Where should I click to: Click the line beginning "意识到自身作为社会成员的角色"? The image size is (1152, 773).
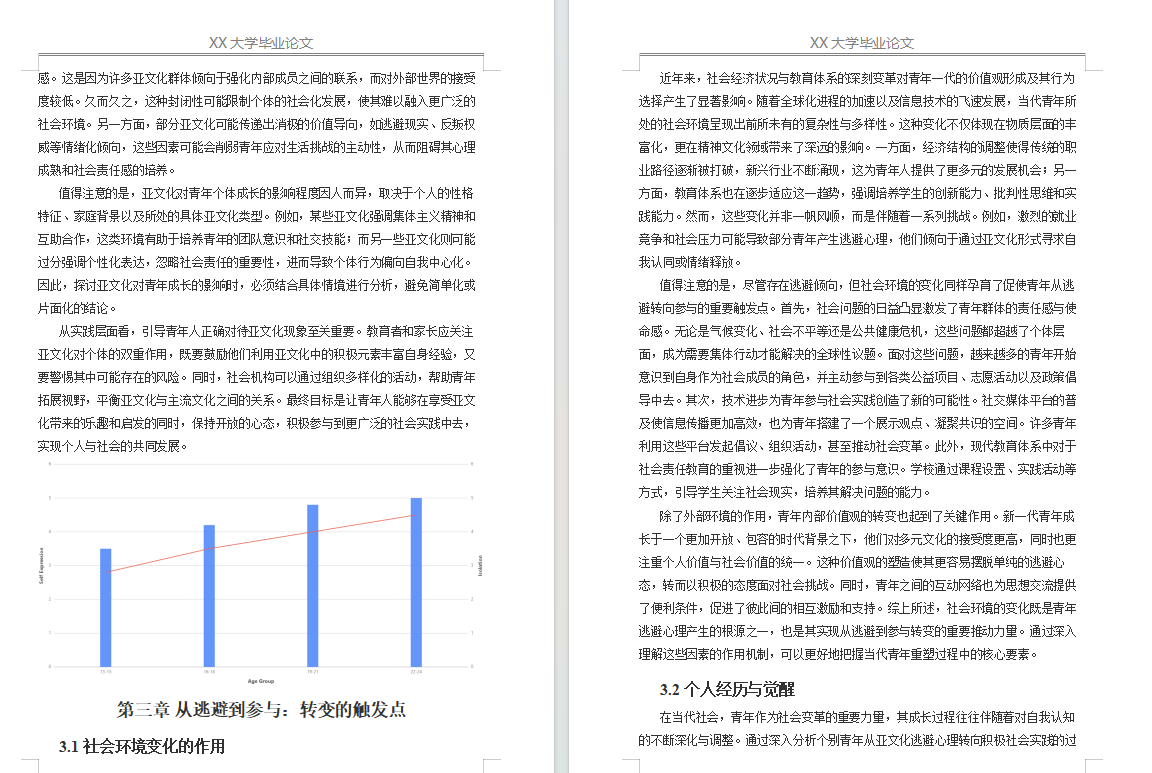tap(857, 377)
